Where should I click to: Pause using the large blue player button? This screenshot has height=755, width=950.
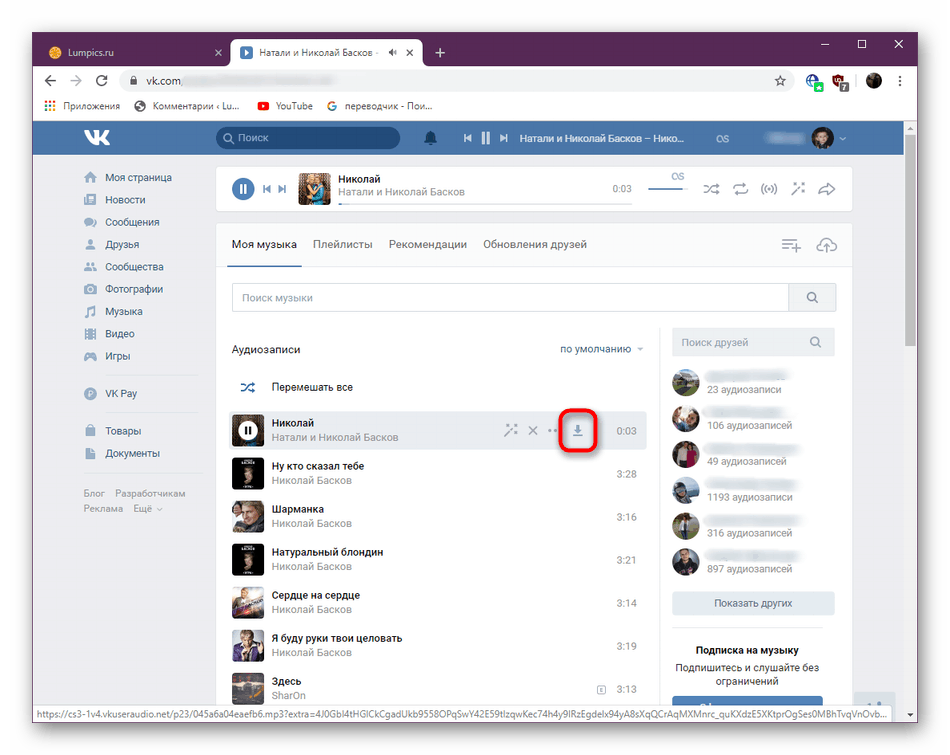coord(243,188)
